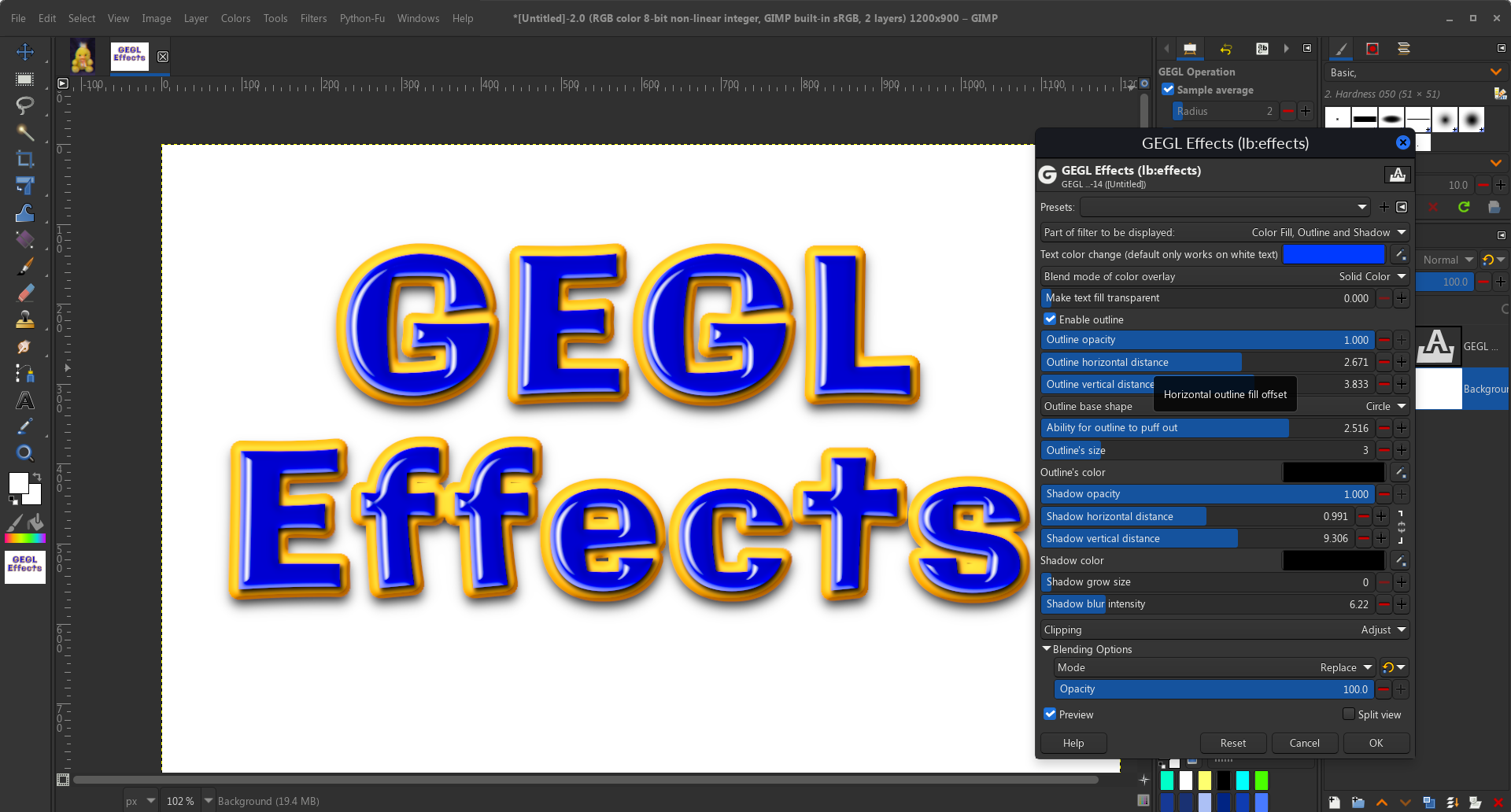Image resolution: width=1511 pixels, height=812 pixels.
Task: Open the zoom level dropdown at 102 %
Action: click(x=209, y=801)
